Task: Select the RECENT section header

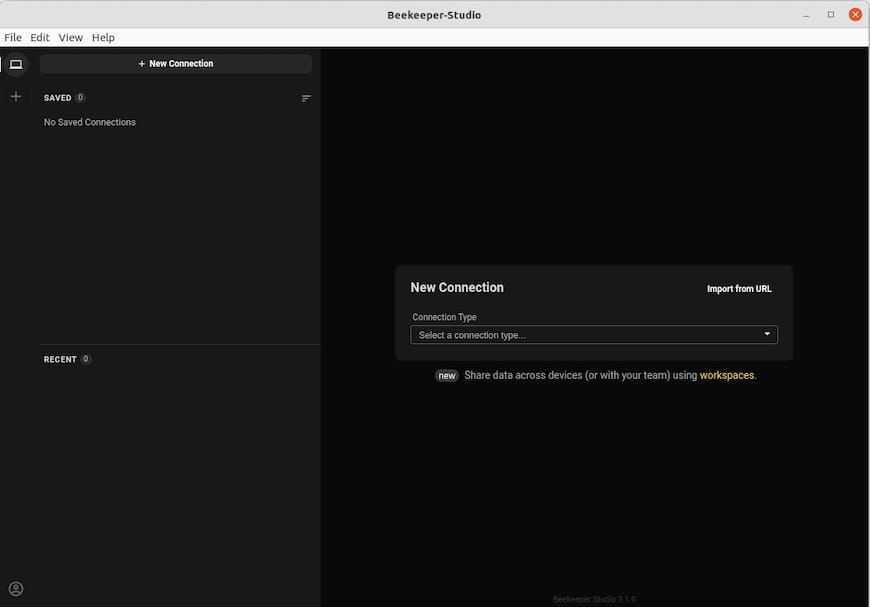Action: point(60,360)
